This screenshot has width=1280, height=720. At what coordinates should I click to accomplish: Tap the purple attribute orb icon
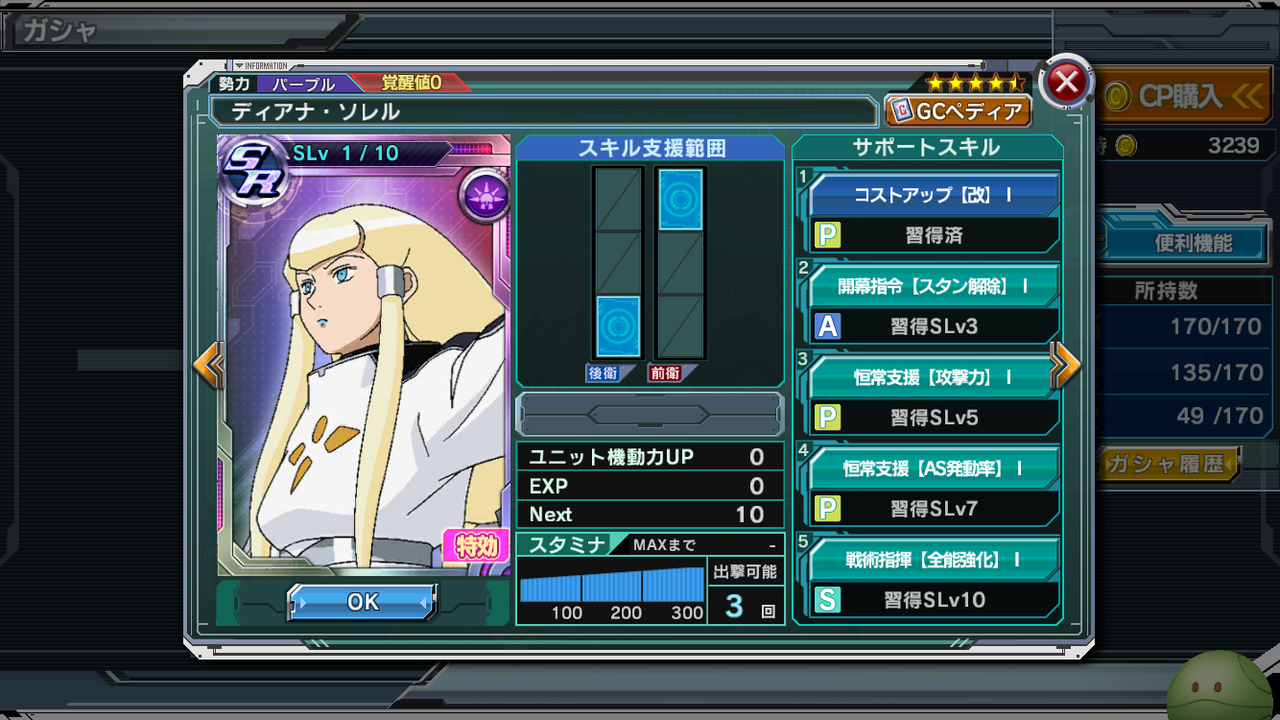[x=484, y=197]
